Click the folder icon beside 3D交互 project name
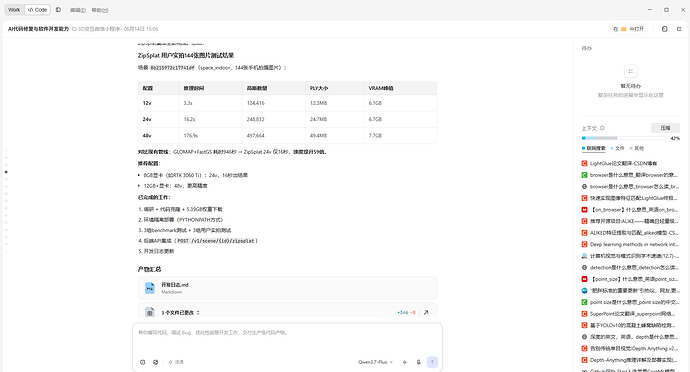 (x=74, y=29)
